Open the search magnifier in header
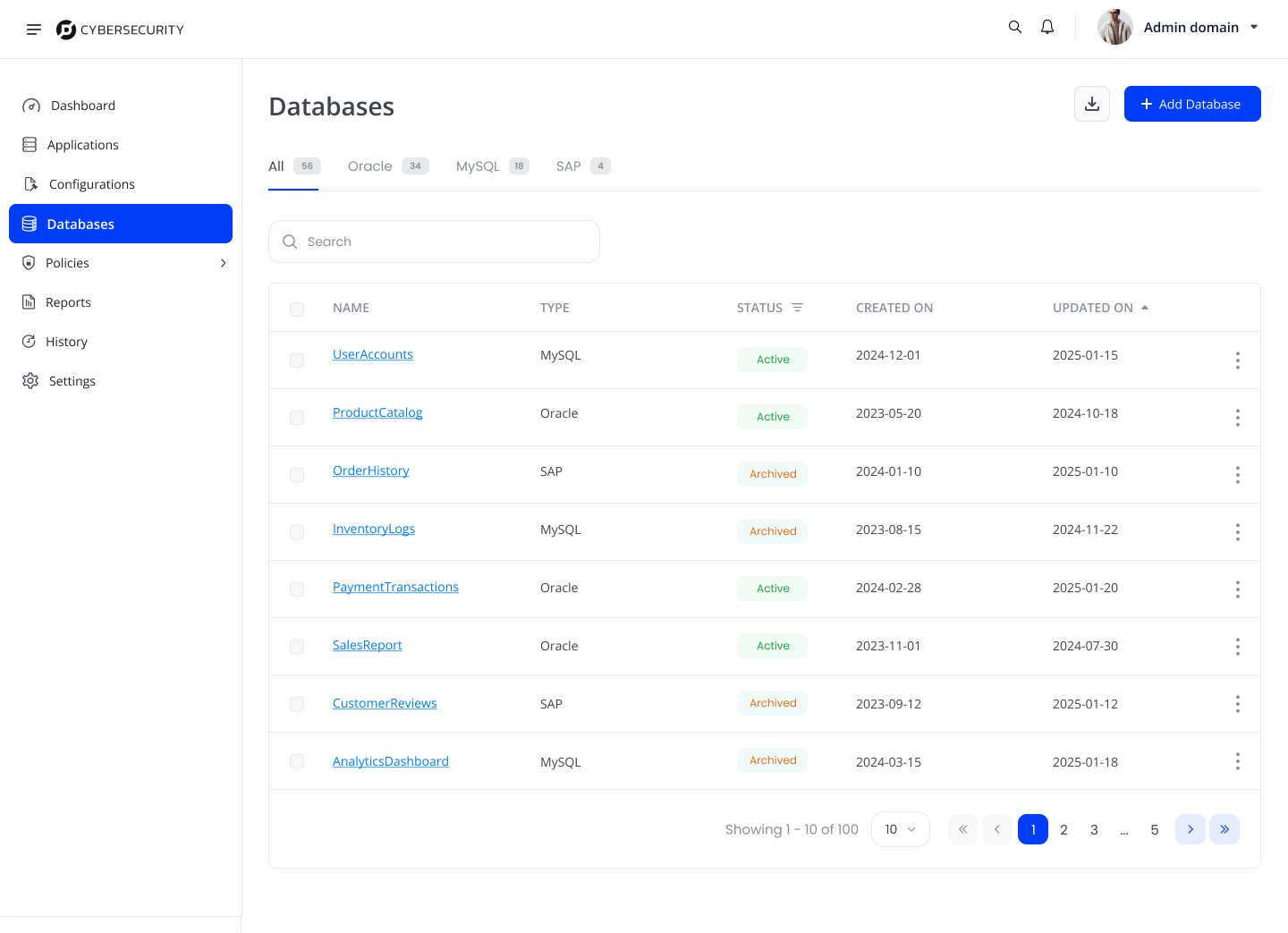This screenshot has height=933, width=1288. 1015,27
